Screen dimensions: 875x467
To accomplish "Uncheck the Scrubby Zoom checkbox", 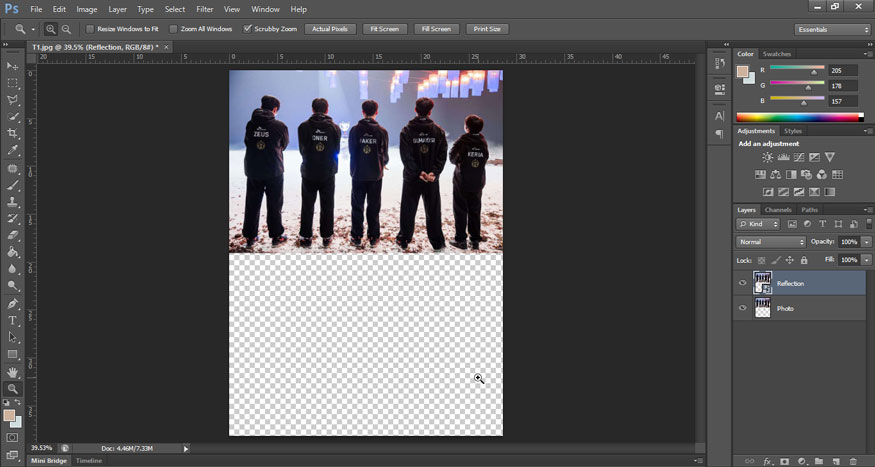I will pos(248,29).
